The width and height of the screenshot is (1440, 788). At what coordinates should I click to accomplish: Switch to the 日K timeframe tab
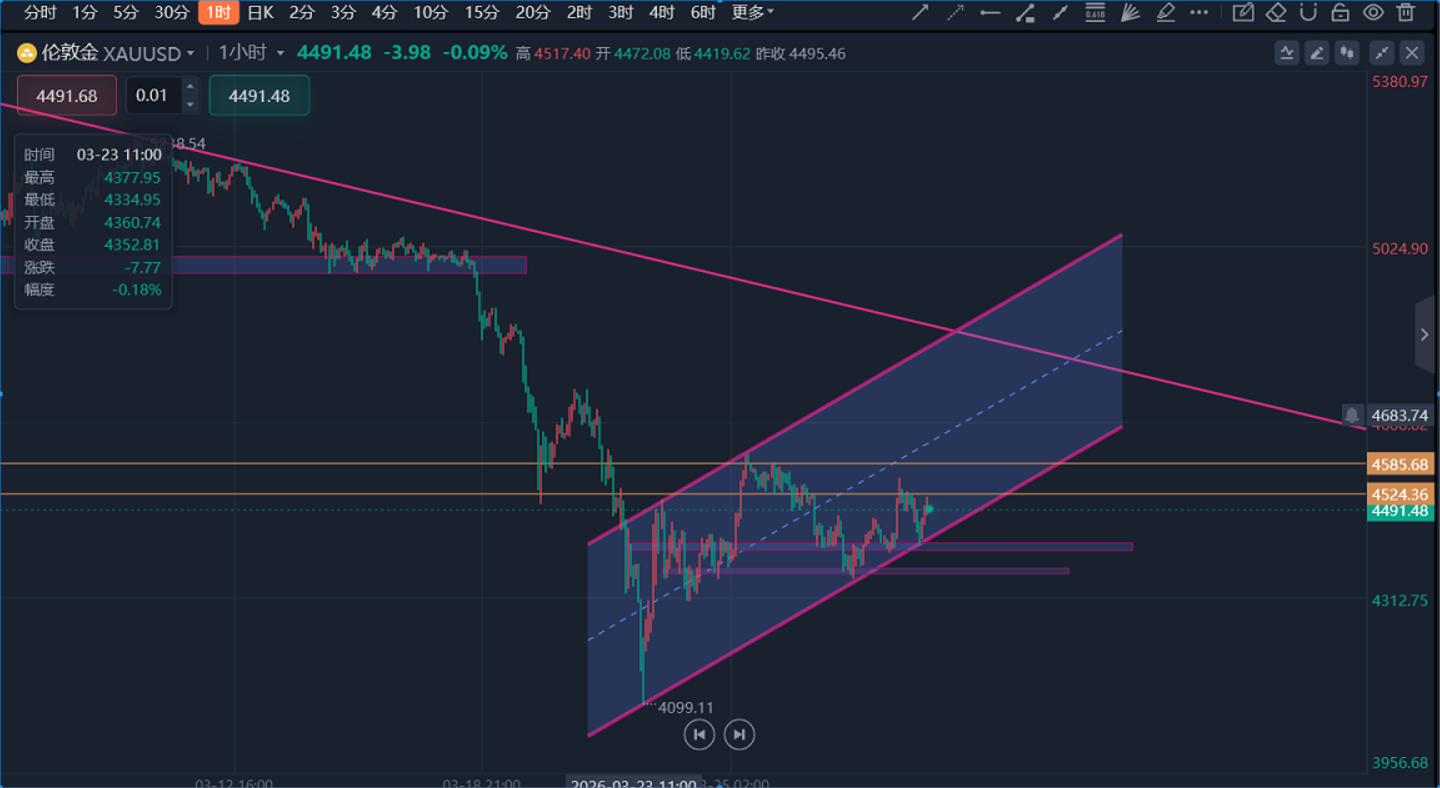(261, 13)
